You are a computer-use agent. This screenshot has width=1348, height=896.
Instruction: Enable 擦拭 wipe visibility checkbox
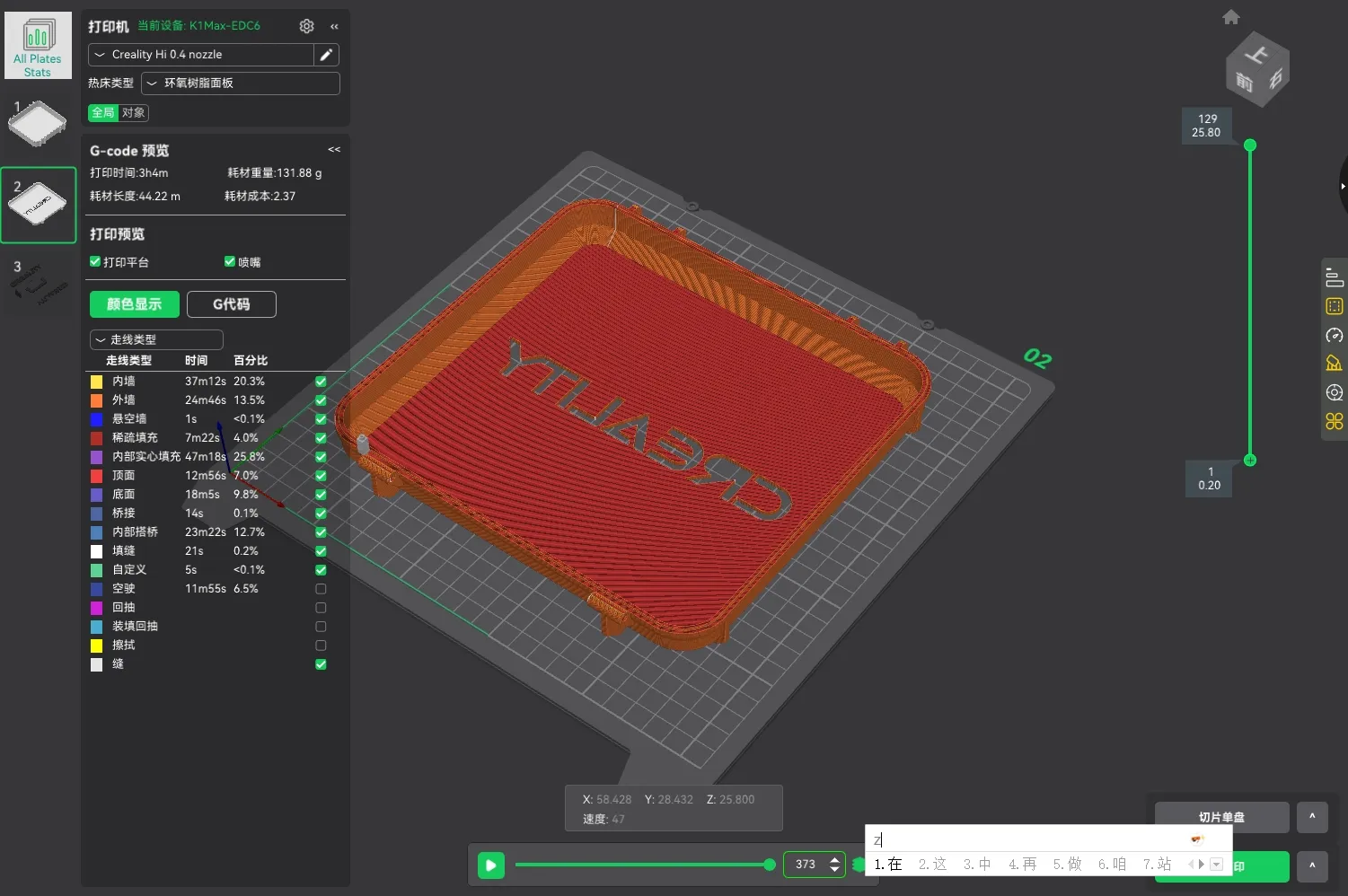pos(321,646)
